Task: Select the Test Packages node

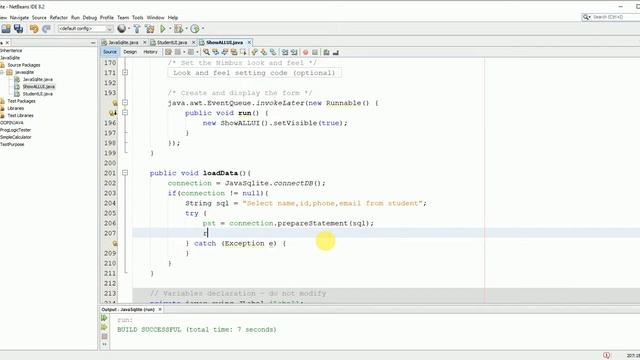Action: [x=21, y=101]
